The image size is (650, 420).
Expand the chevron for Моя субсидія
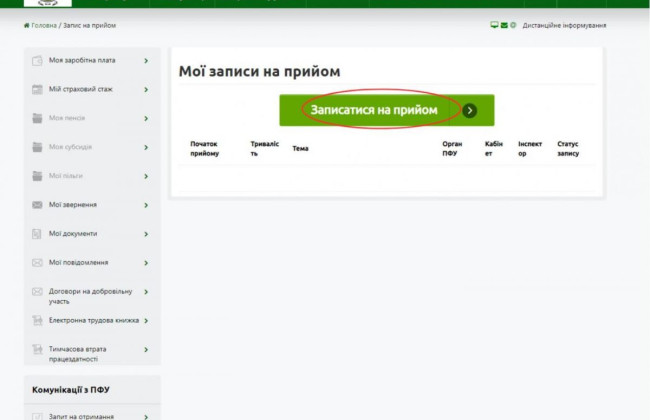point(146,147)
